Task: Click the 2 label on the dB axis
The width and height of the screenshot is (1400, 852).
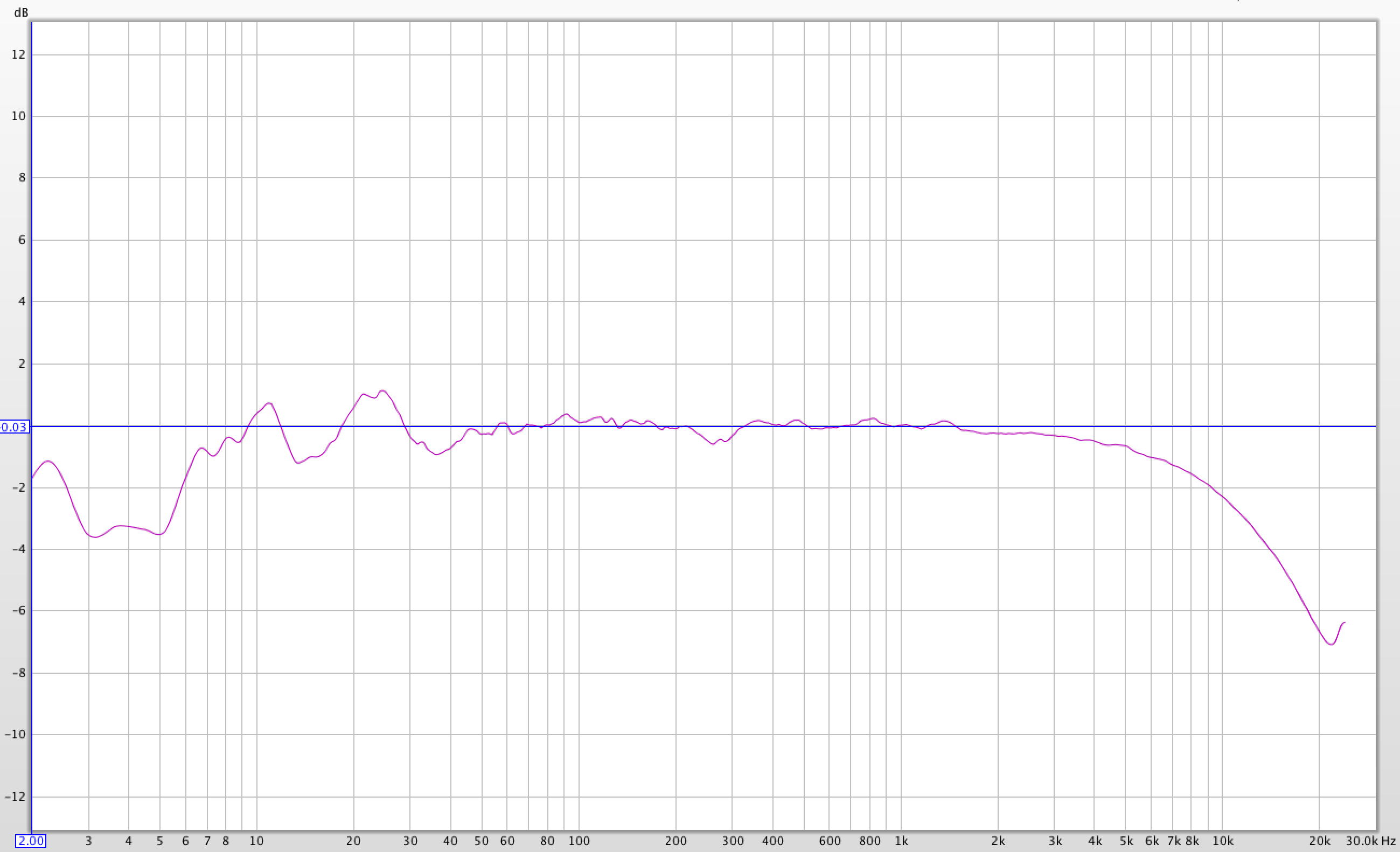Action: tap(22, 364)
